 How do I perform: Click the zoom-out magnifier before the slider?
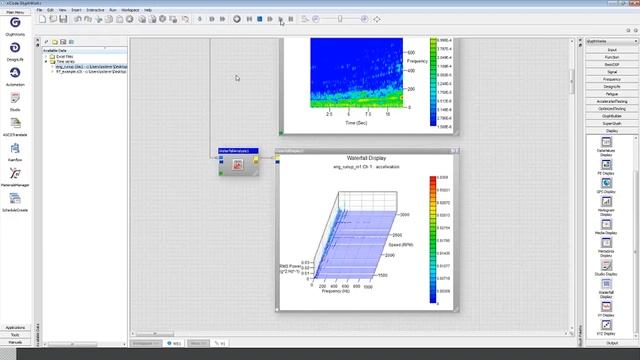[316, 19]
